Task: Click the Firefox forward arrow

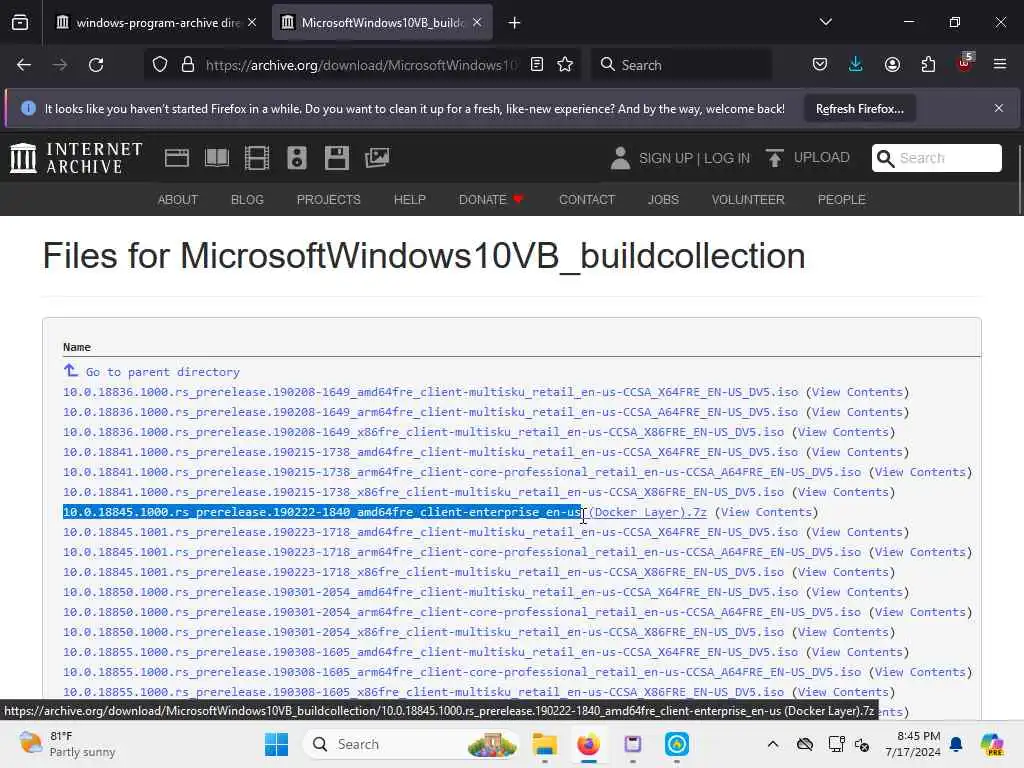Action: (59, 65)
